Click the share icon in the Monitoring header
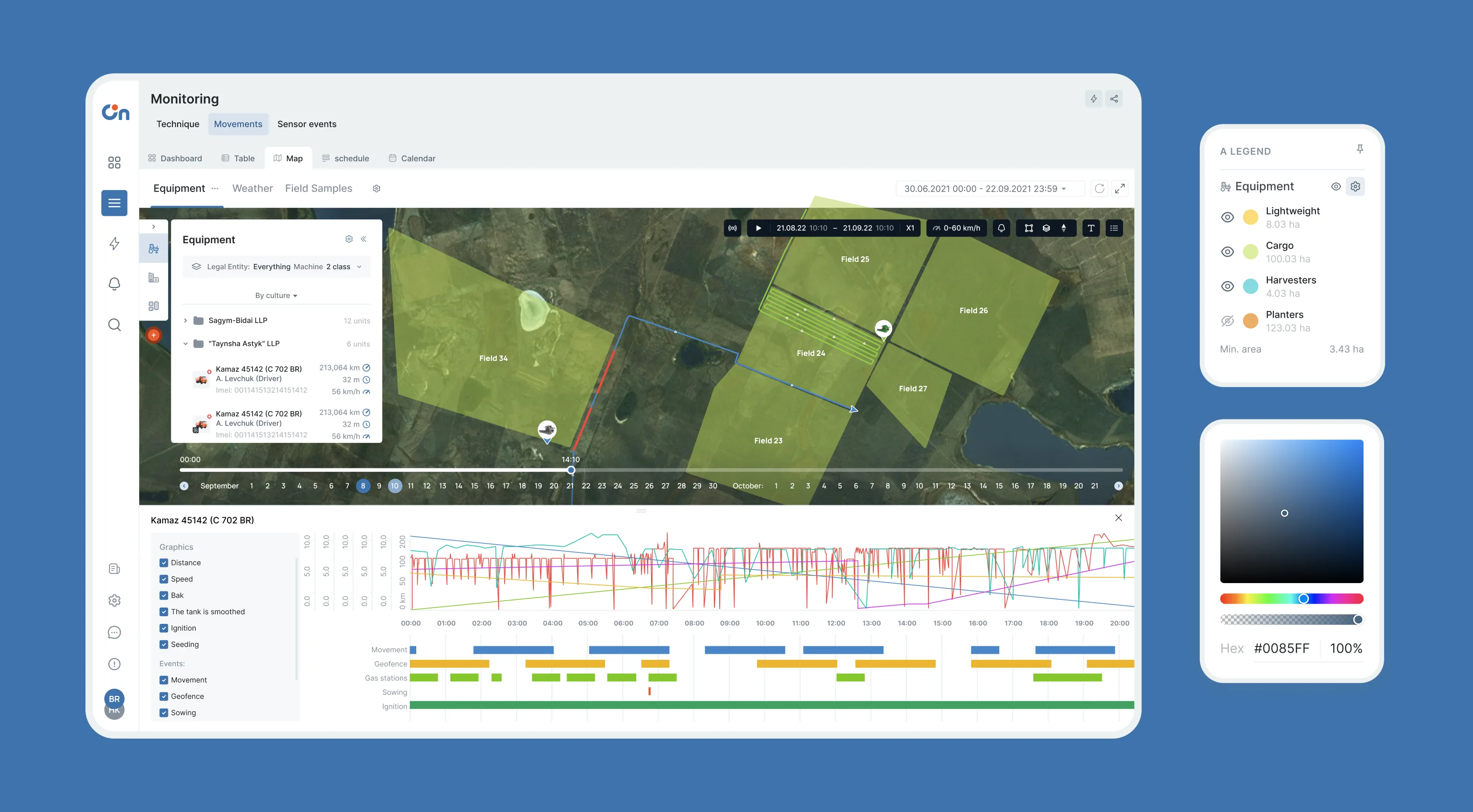This screenshot has height=812, width=1473. click(1114, 99)
